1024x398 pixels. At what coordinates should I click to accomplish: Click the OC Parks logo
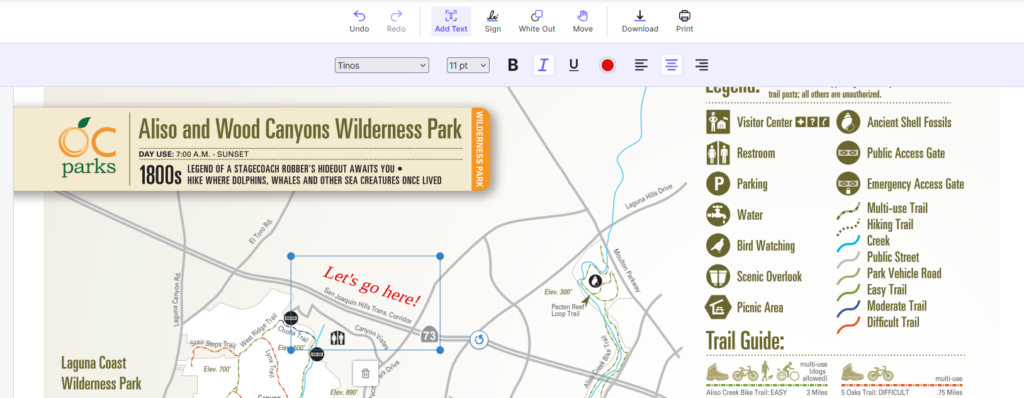[x=88, y=148]
